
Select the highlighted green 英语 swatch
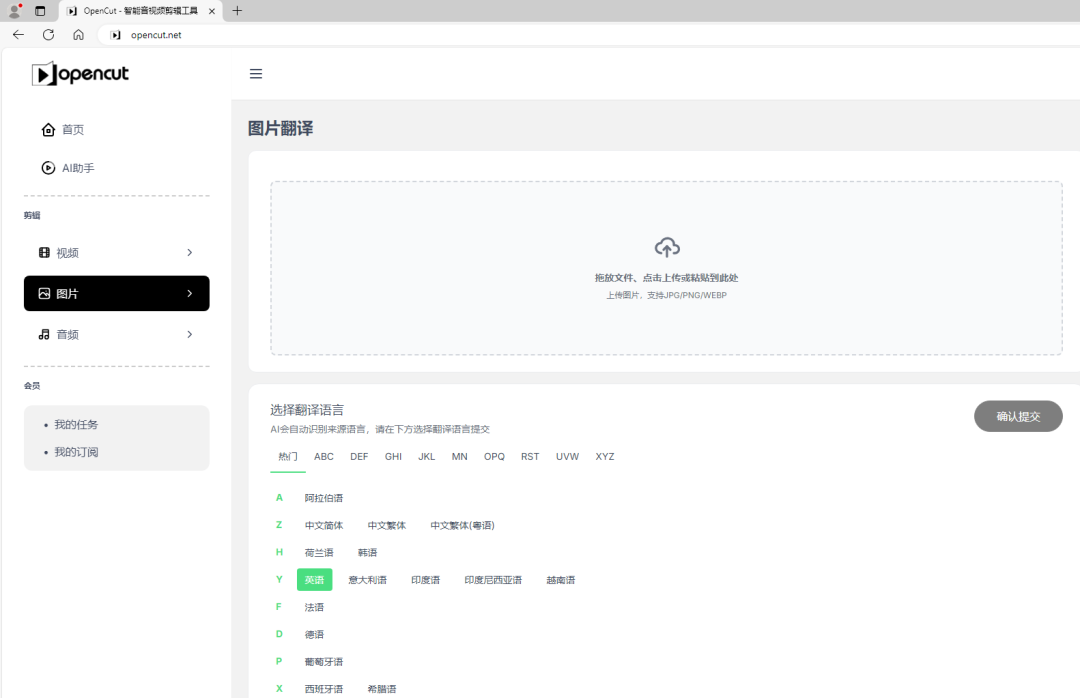click(314, 579)
